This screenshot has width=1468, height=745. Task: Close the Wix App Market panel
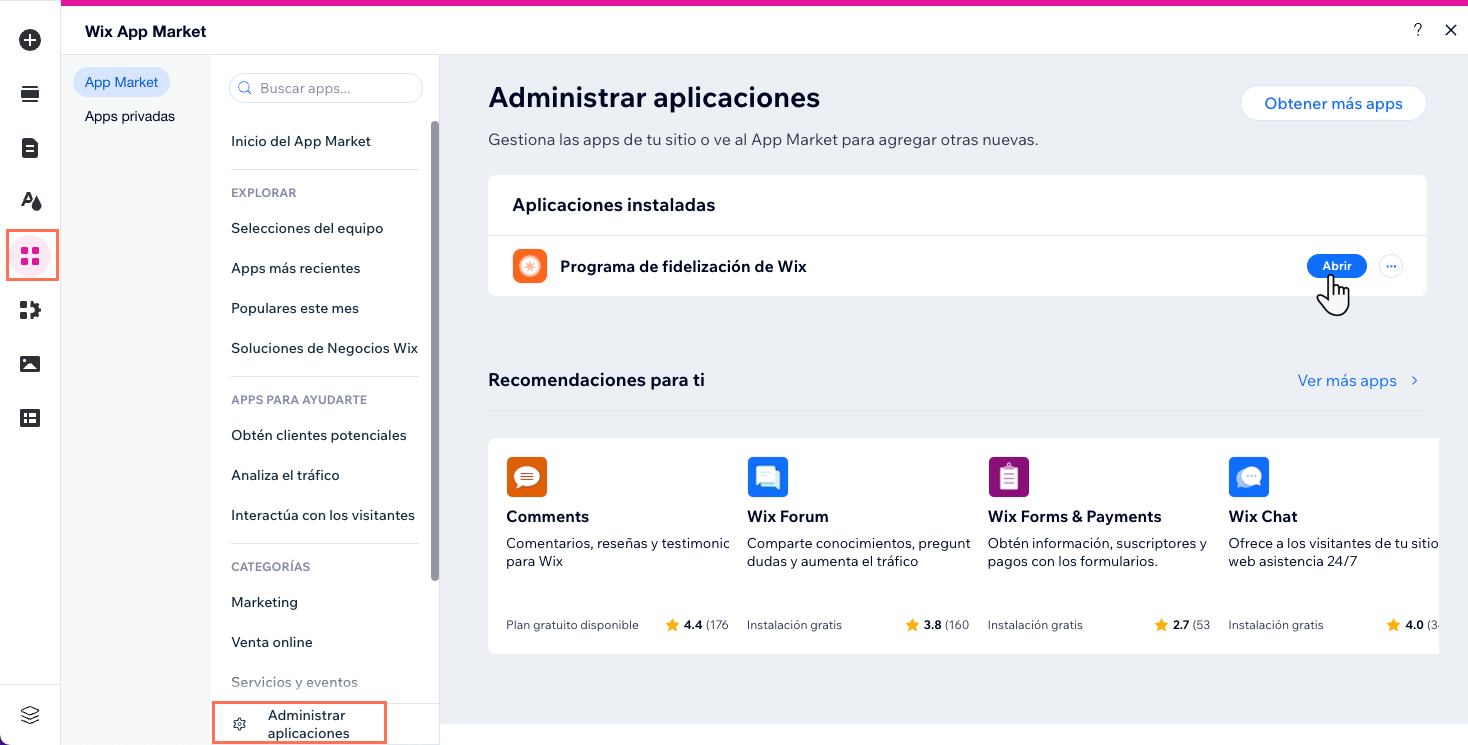pos(1451,30)
